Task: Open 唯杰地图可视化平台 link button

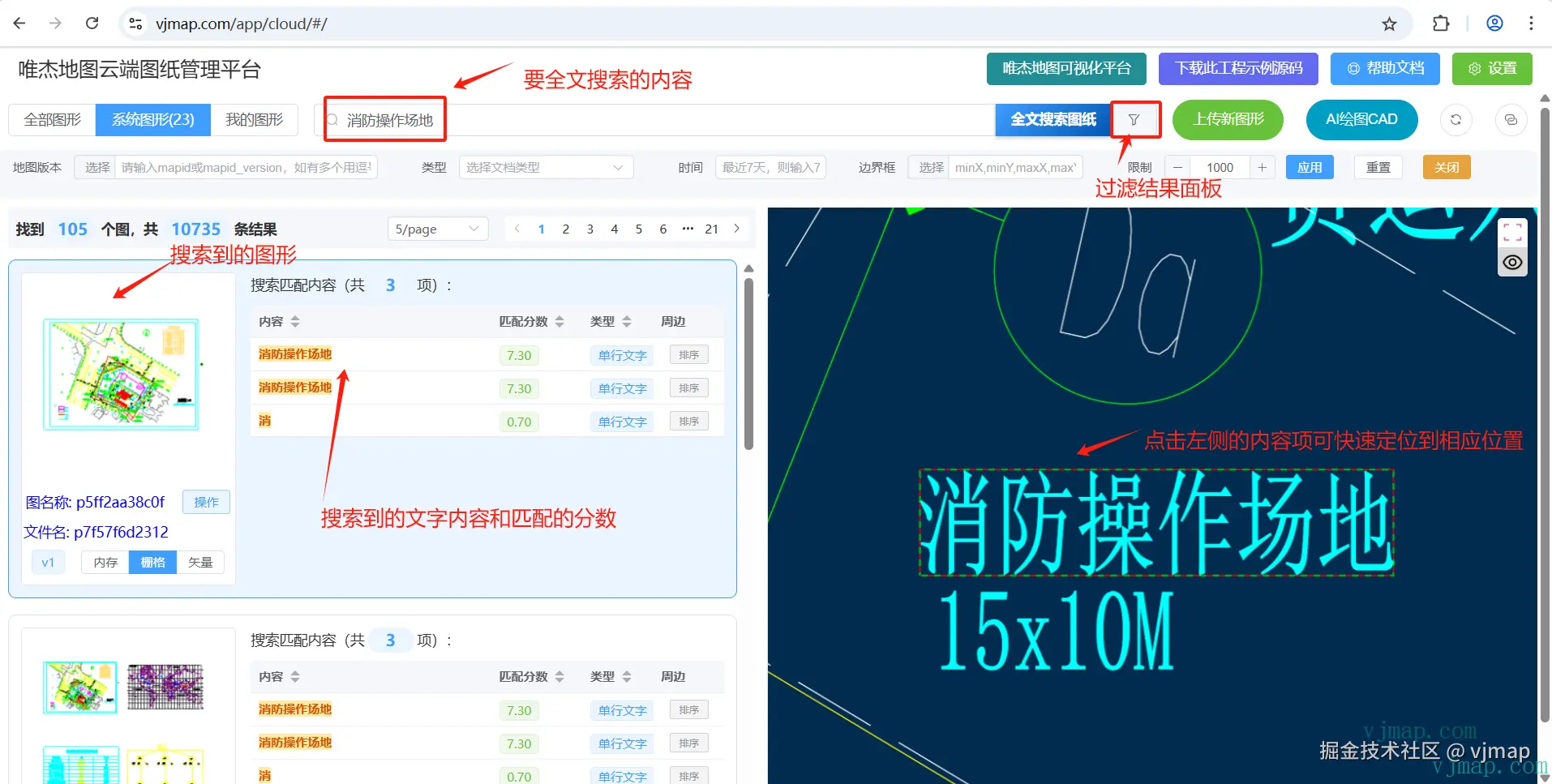Action: click(x=1066, y=69)
